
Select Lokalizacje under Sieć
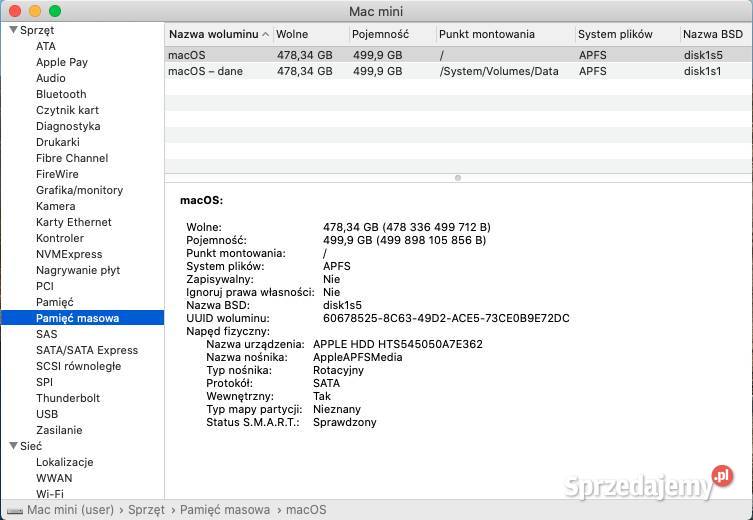64,462
